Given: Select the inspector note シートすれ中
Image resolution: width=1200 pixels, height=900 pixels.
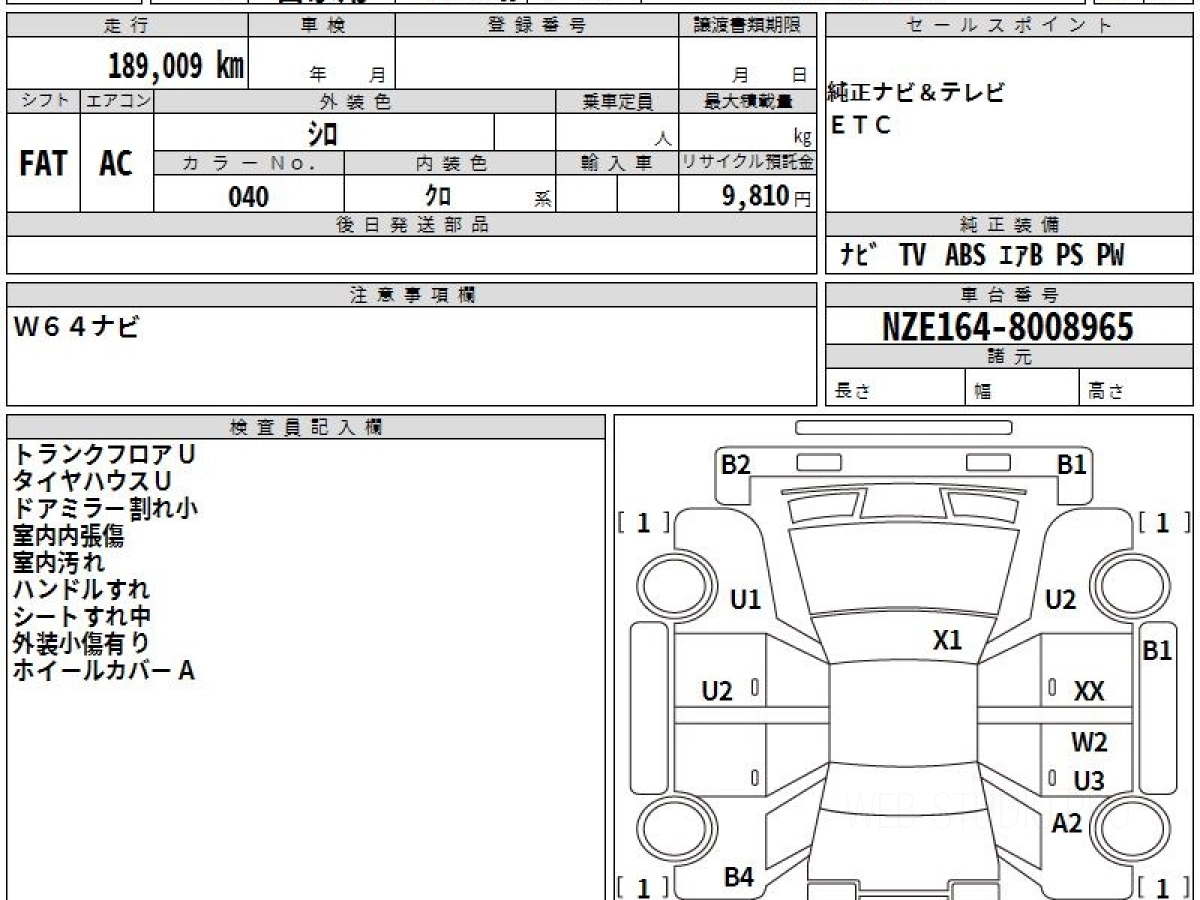Looking at the screenshot, I should point(82,616).
